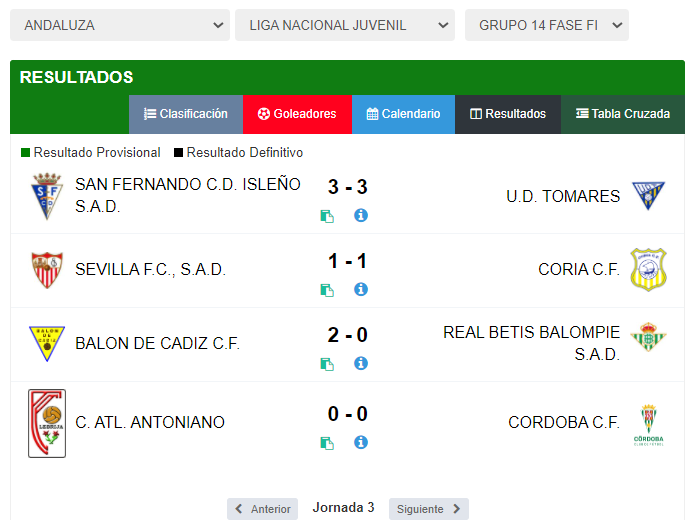
Task: Open match report icon for Balon de Cadiz
Action: (327, 364)
